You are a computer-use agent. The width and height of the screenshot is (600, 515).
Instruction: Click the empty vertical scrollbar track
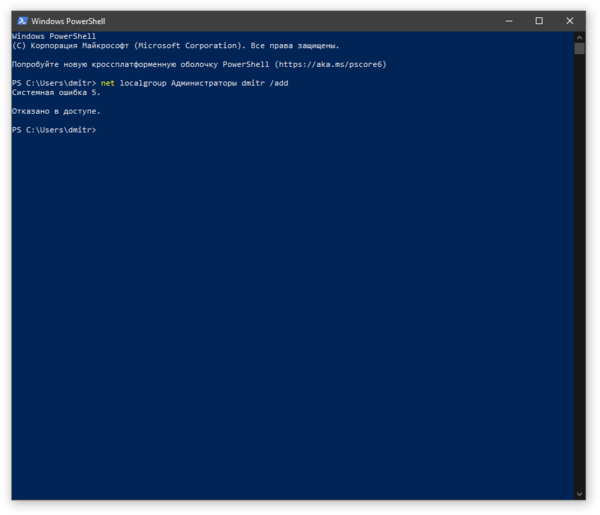tap(580, 270)
